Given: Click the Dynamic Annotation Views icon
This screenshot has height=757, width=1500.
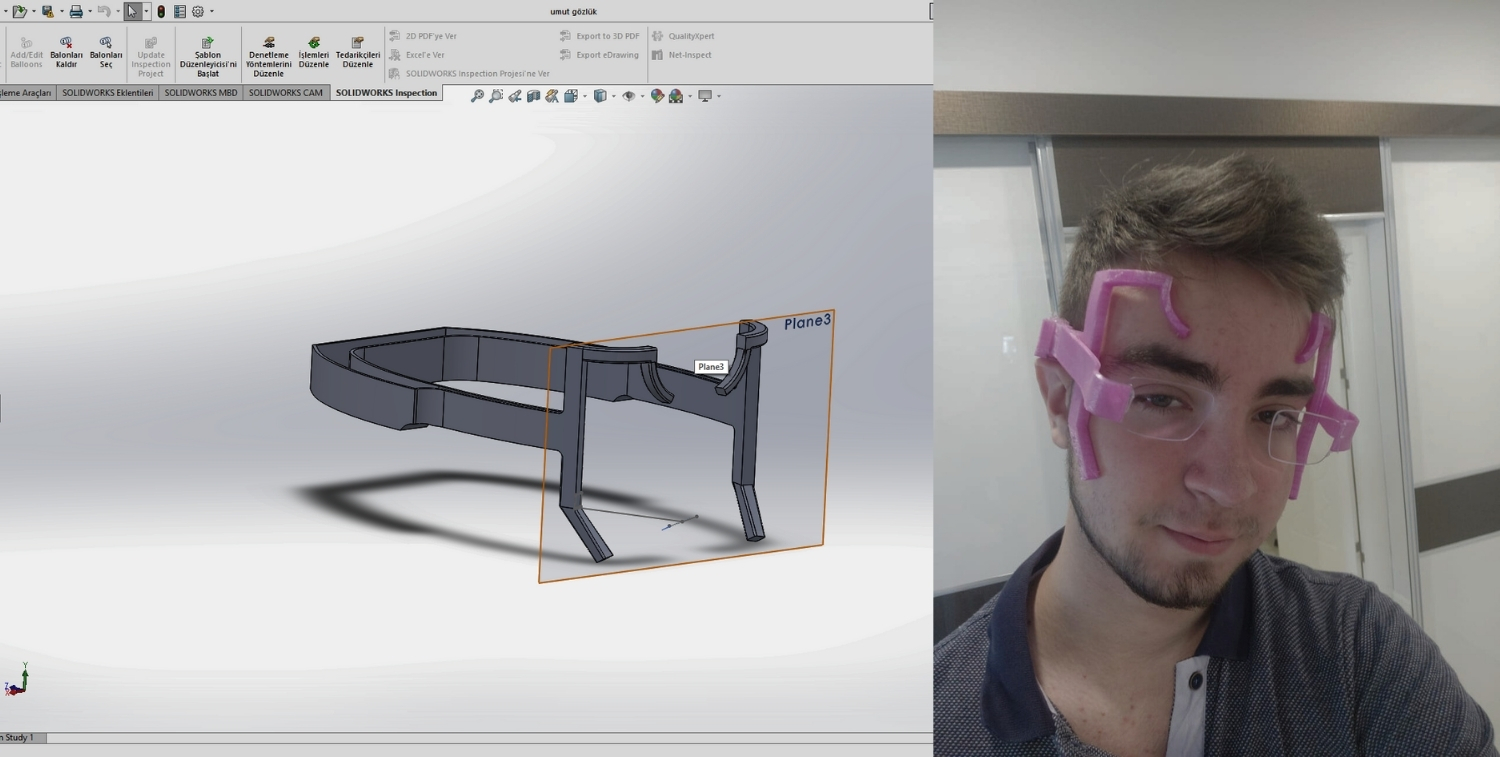Looking at the screenshot, I should [x=552, y=96].
